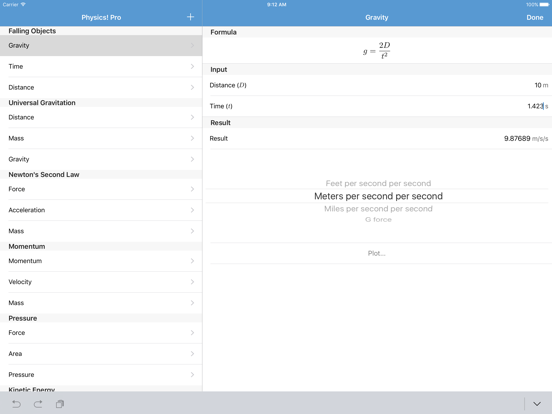The width and height of the screenshot is (552, 414).
Task: Click the undo arrow icon
Action: click(16, 404)
